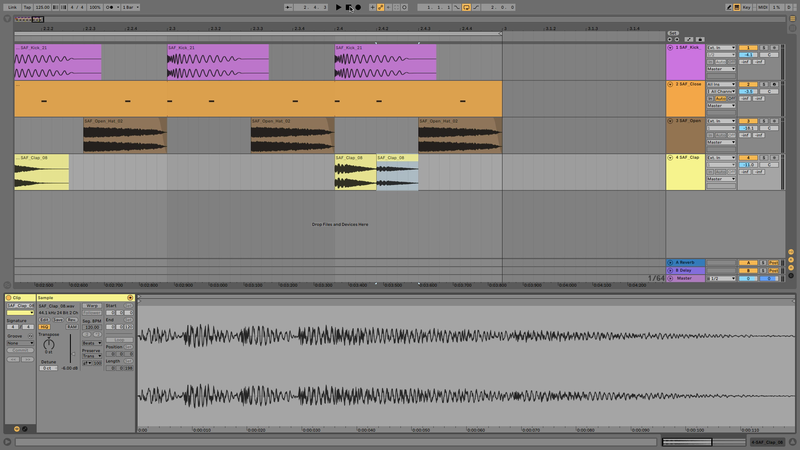This screenshot has height=450, width=800.
Task: Toggle track activator 1 on SAF_Kick
Action: [x=748, y=47]
